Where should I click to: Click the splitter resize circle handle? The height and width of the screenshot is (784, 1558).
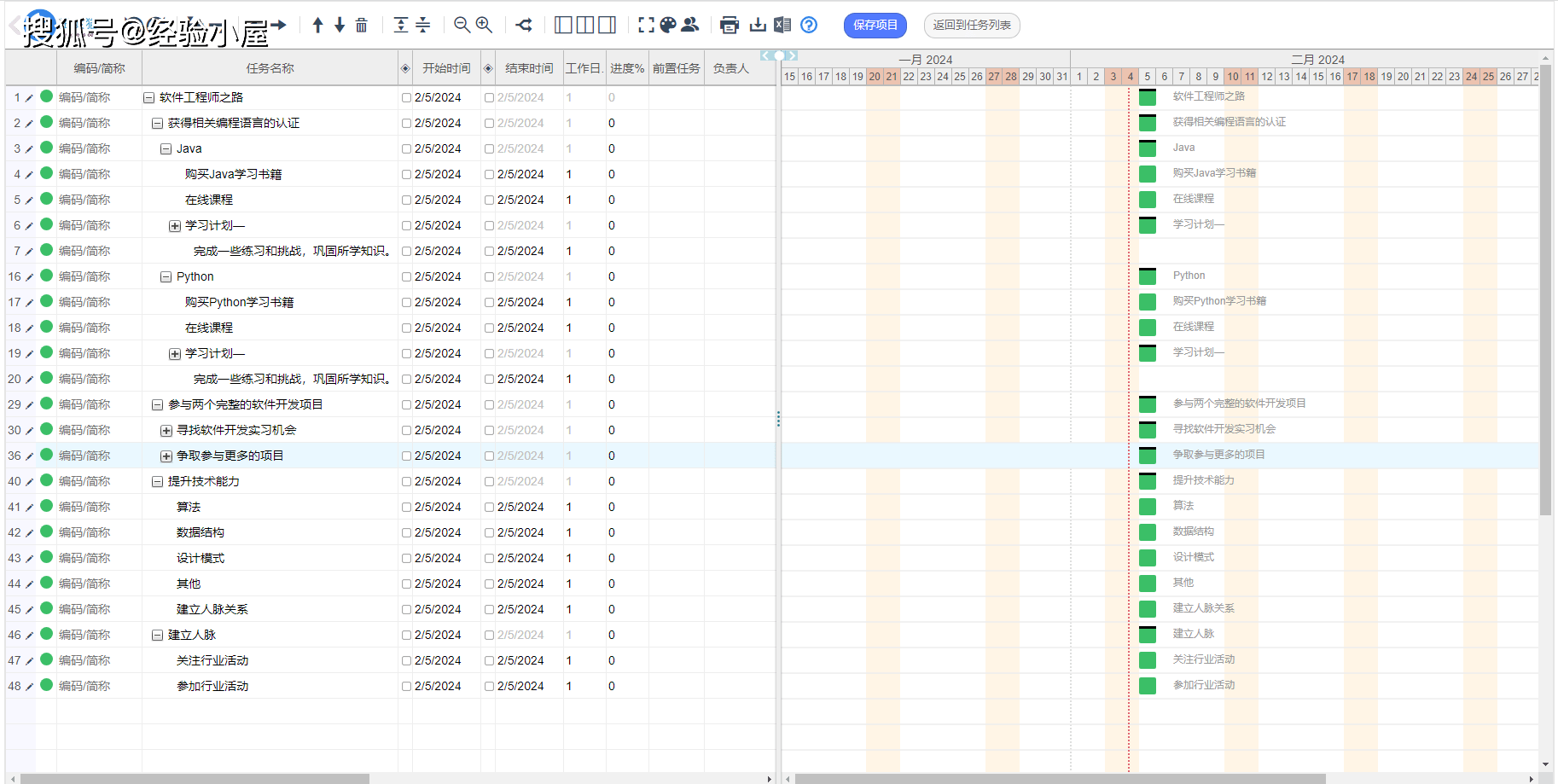(779, 55)
